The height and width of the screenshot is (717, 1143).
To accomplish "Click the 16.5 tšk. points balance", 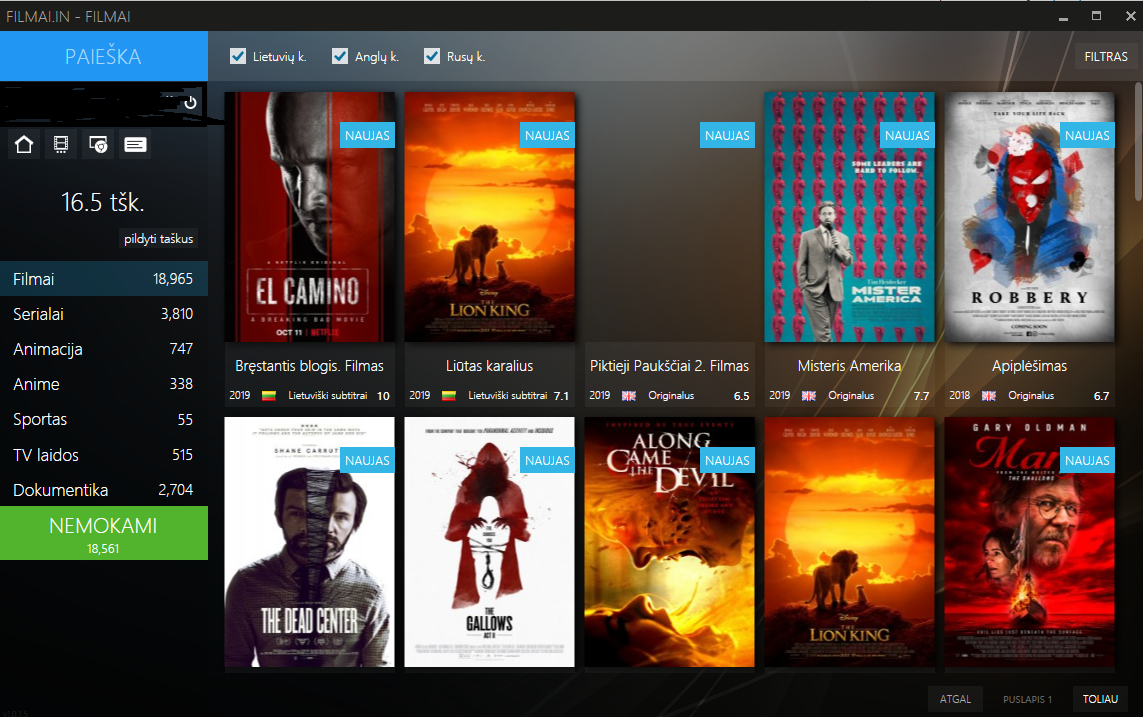I will click(x=103, y=202).
